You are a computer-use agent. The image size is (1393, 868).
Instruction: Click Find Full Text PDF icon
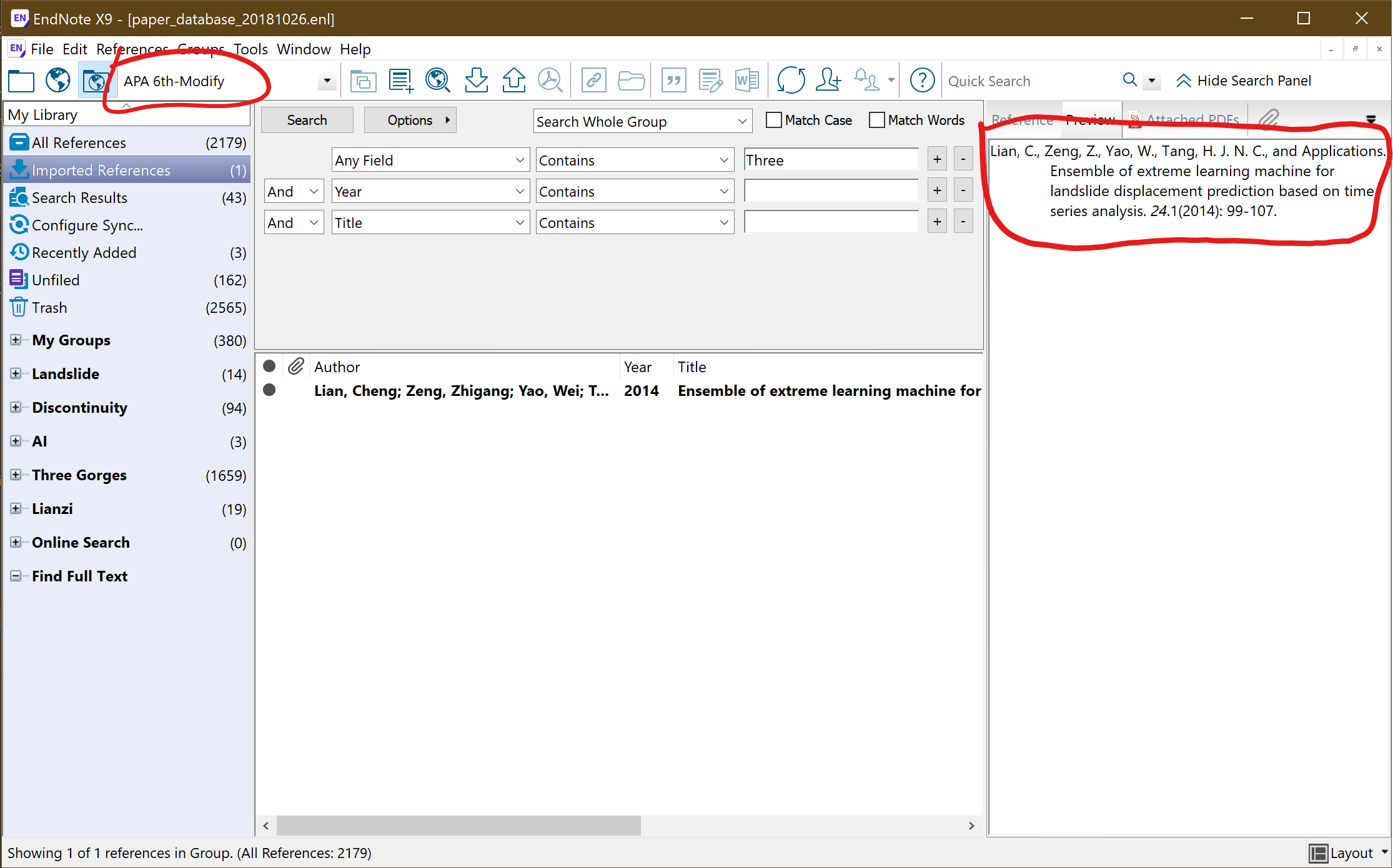tap(550, 81)
